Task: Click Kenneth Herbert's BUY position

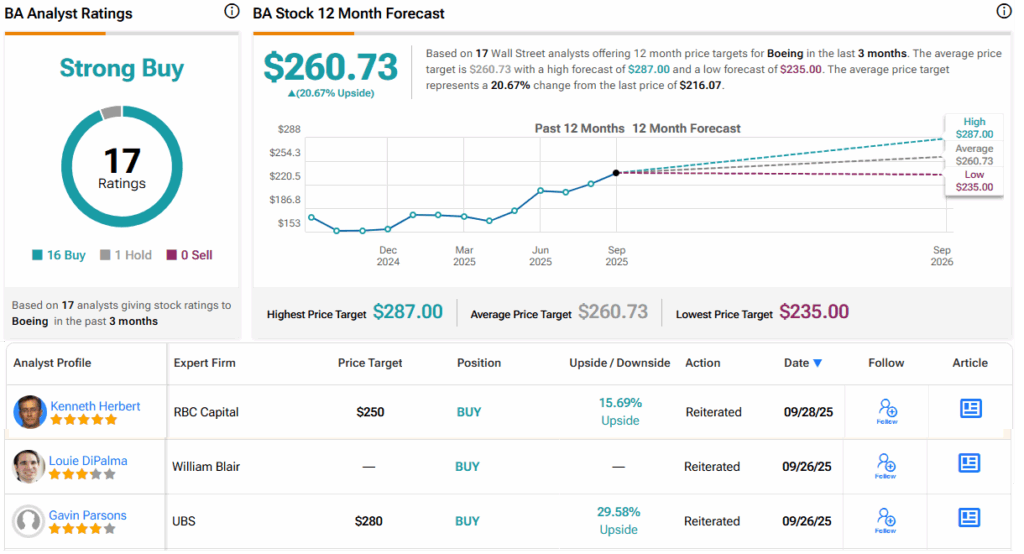Action: (469, 412)
